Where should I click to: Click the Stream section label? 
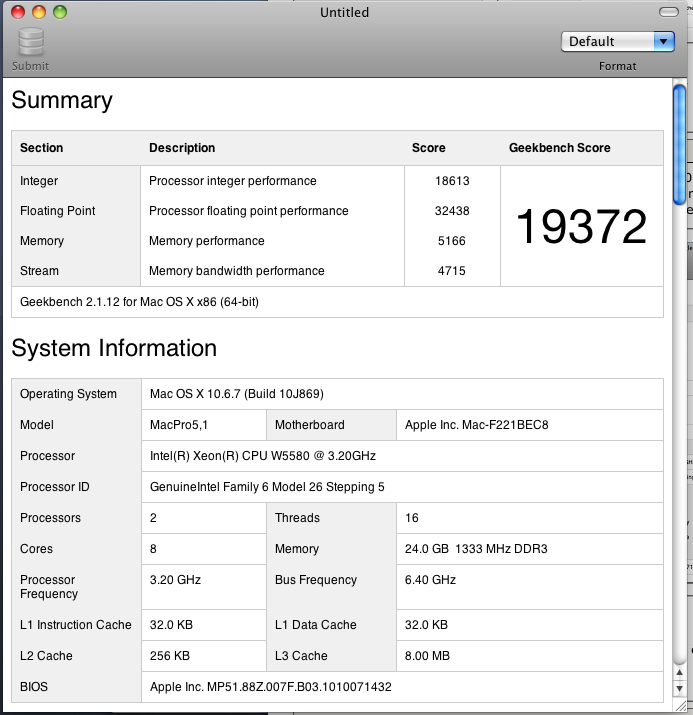tap(39, 271)
